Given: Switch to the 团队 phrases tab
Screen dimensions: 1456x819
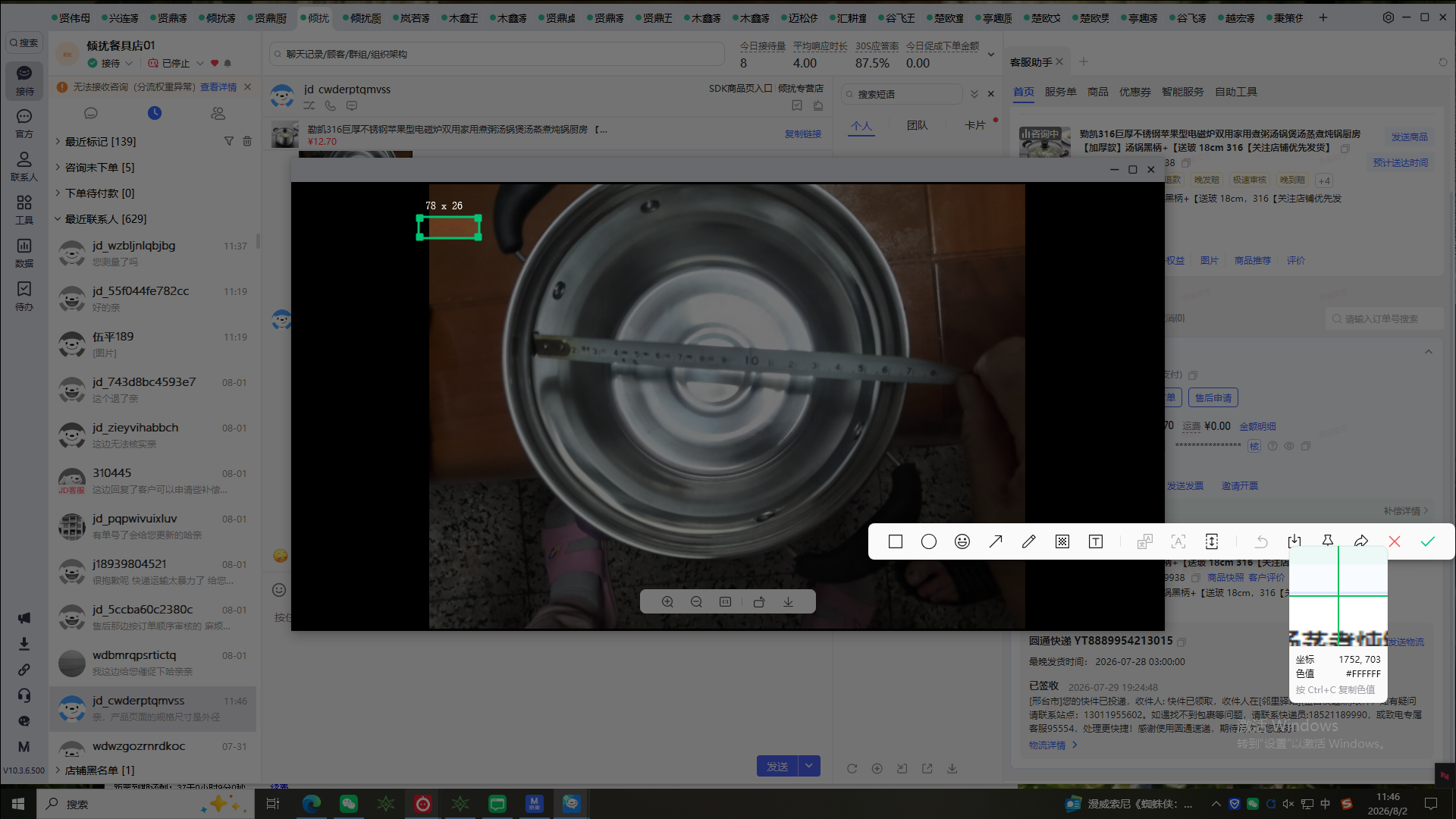Looking at the screenshot, I should pyautogui.click(x=917, y=125).
